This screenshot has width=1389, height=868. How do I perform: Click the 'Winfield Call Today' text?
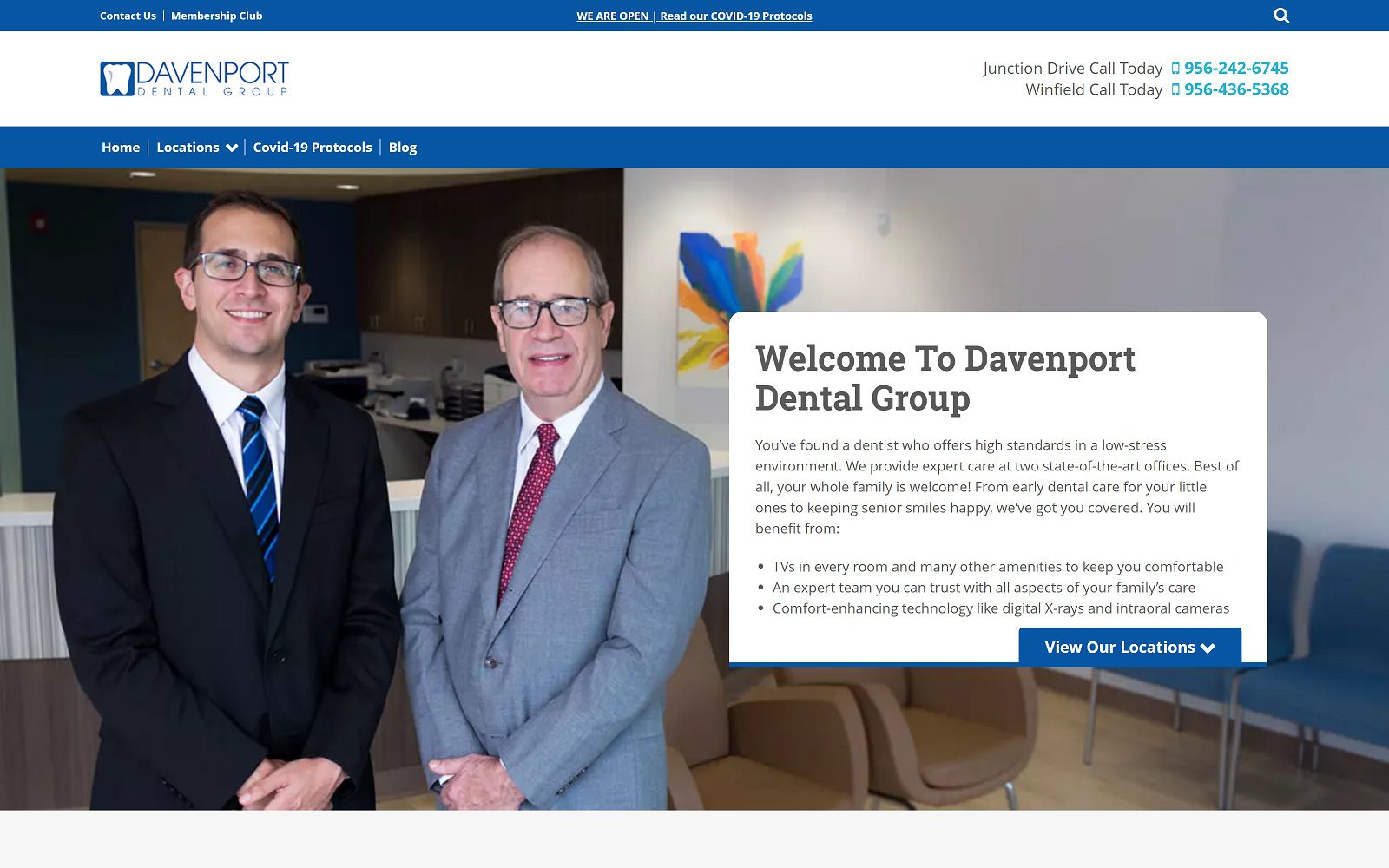click(x=1094, y=89)
